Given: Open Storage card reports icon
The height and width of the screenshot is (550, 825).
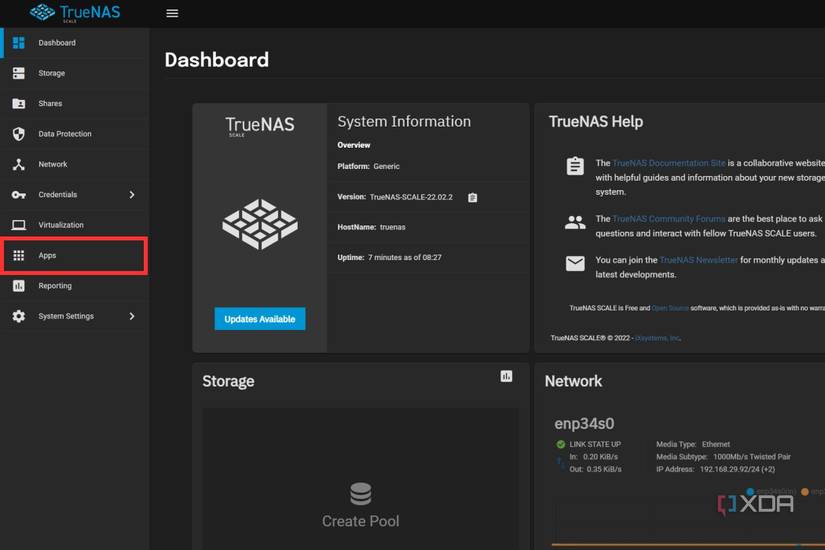Looking at the screenshot, I should [506, 376].
